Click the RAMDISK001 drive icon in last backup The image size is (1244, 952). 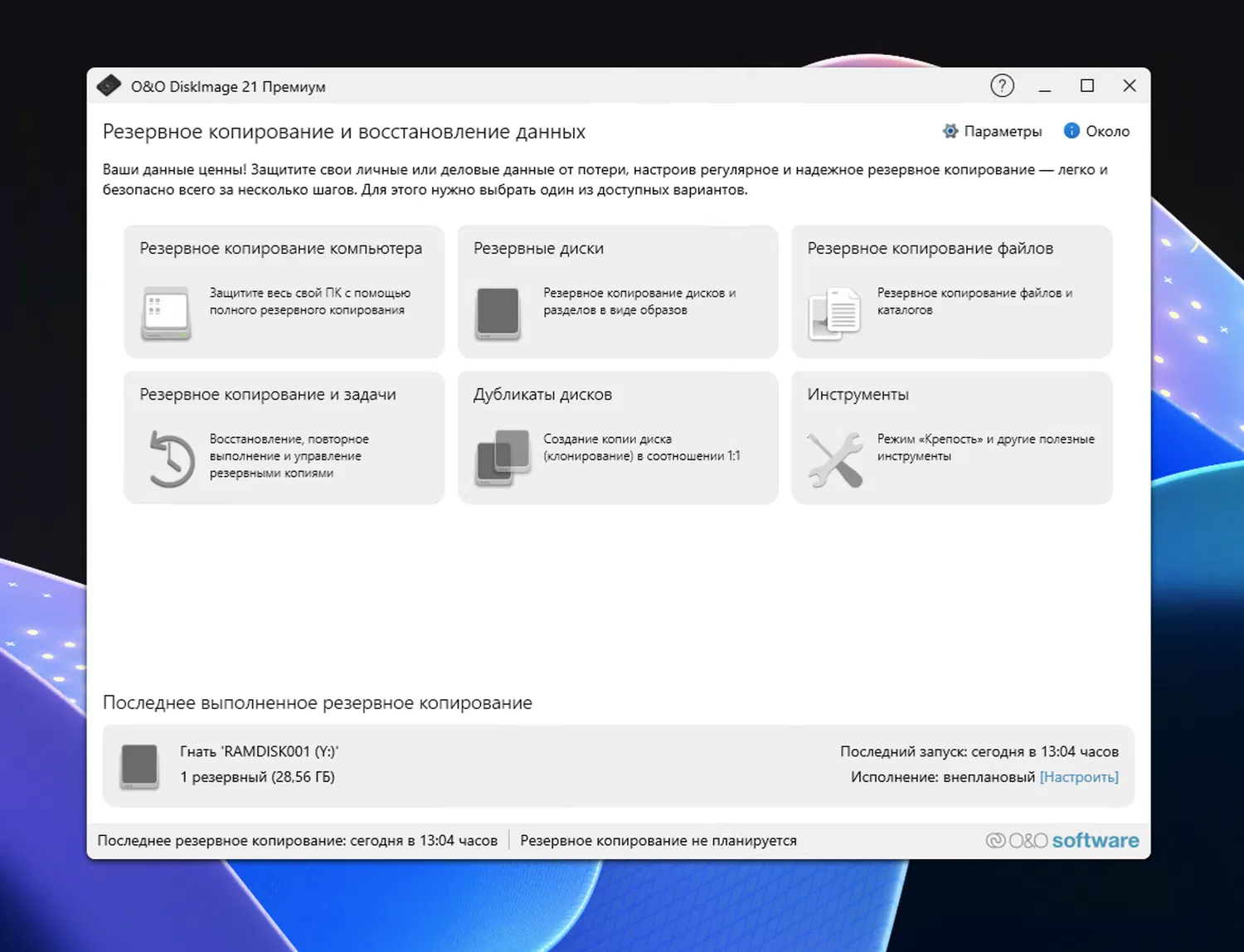click(139, 765)
